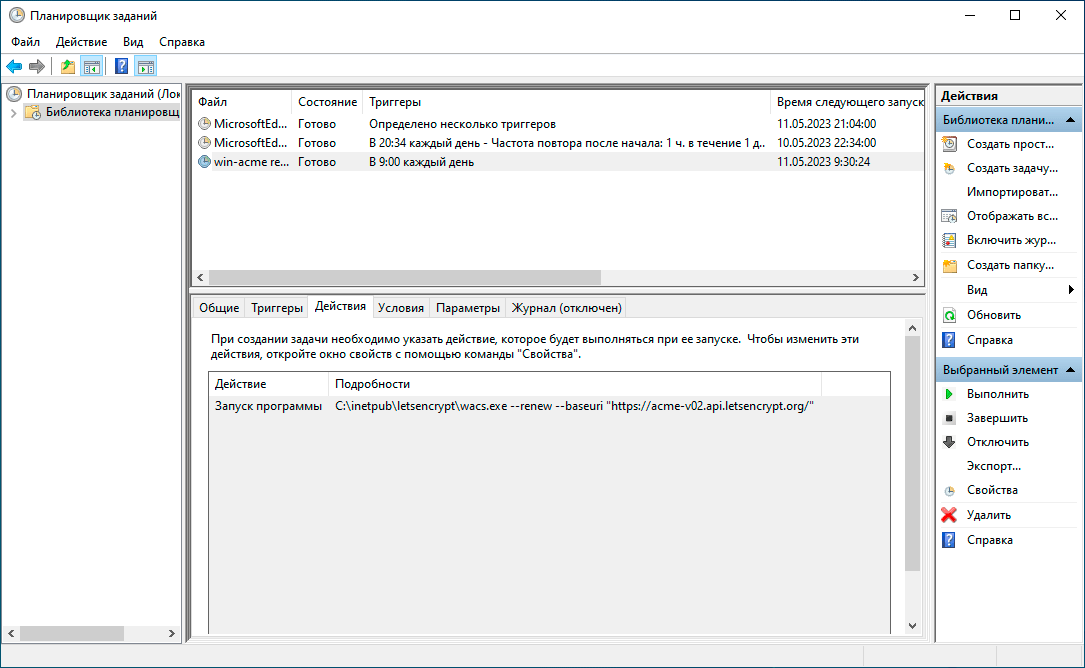Expand the Библиотека планировщика tree node
The height and width of the screenshot is (668, 1085).
(13, 112)
